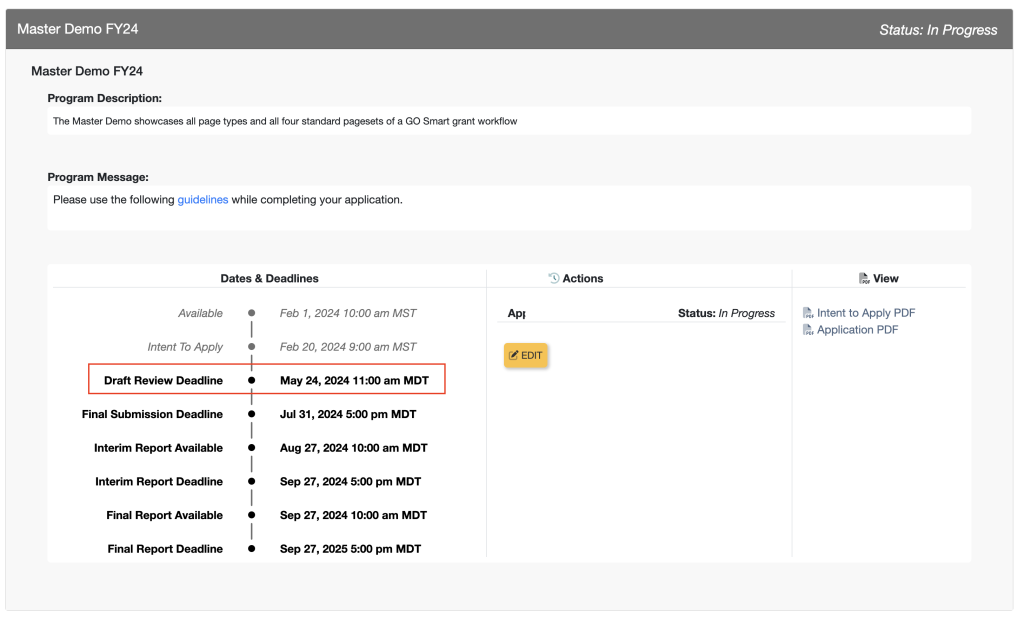Click the Master Demo FY24 title in header bar
The height and width of the screenshot is (625, 1024).
point(78,29)
